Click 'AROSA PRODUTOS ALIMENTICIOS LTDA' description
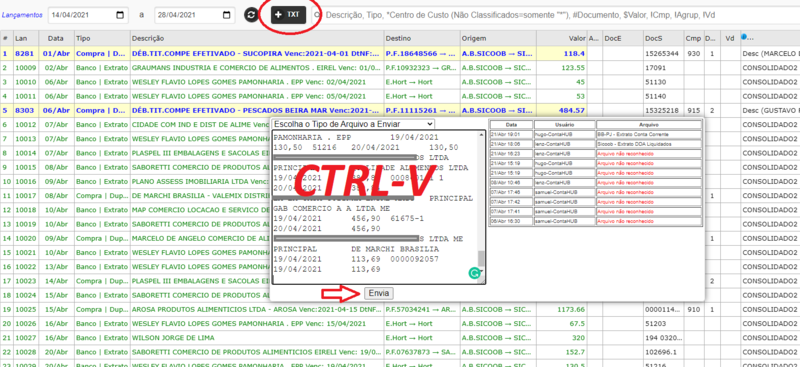Screen dimensions: 800x367 pyautogui.click(x=257, y=309)
